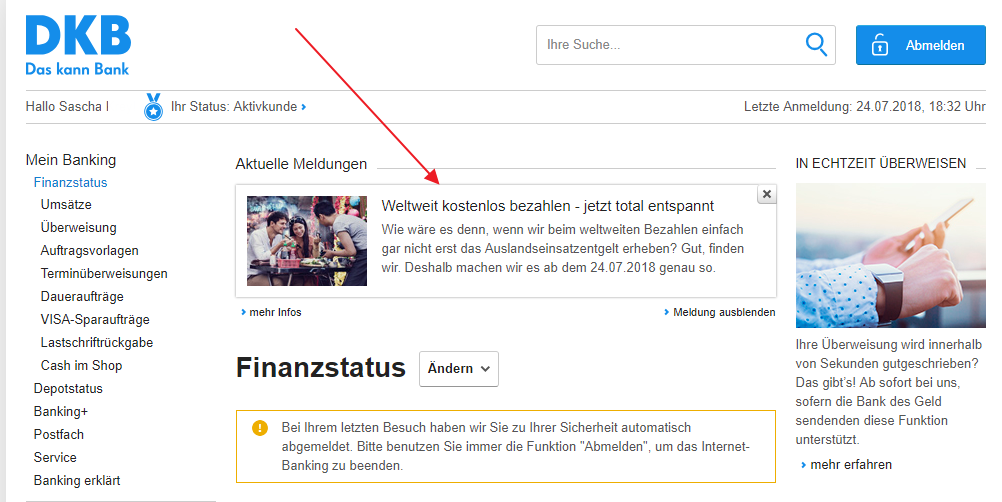Click the restaurant news thumbnail image
The image size is (1002, 502).
click(306, 241)
